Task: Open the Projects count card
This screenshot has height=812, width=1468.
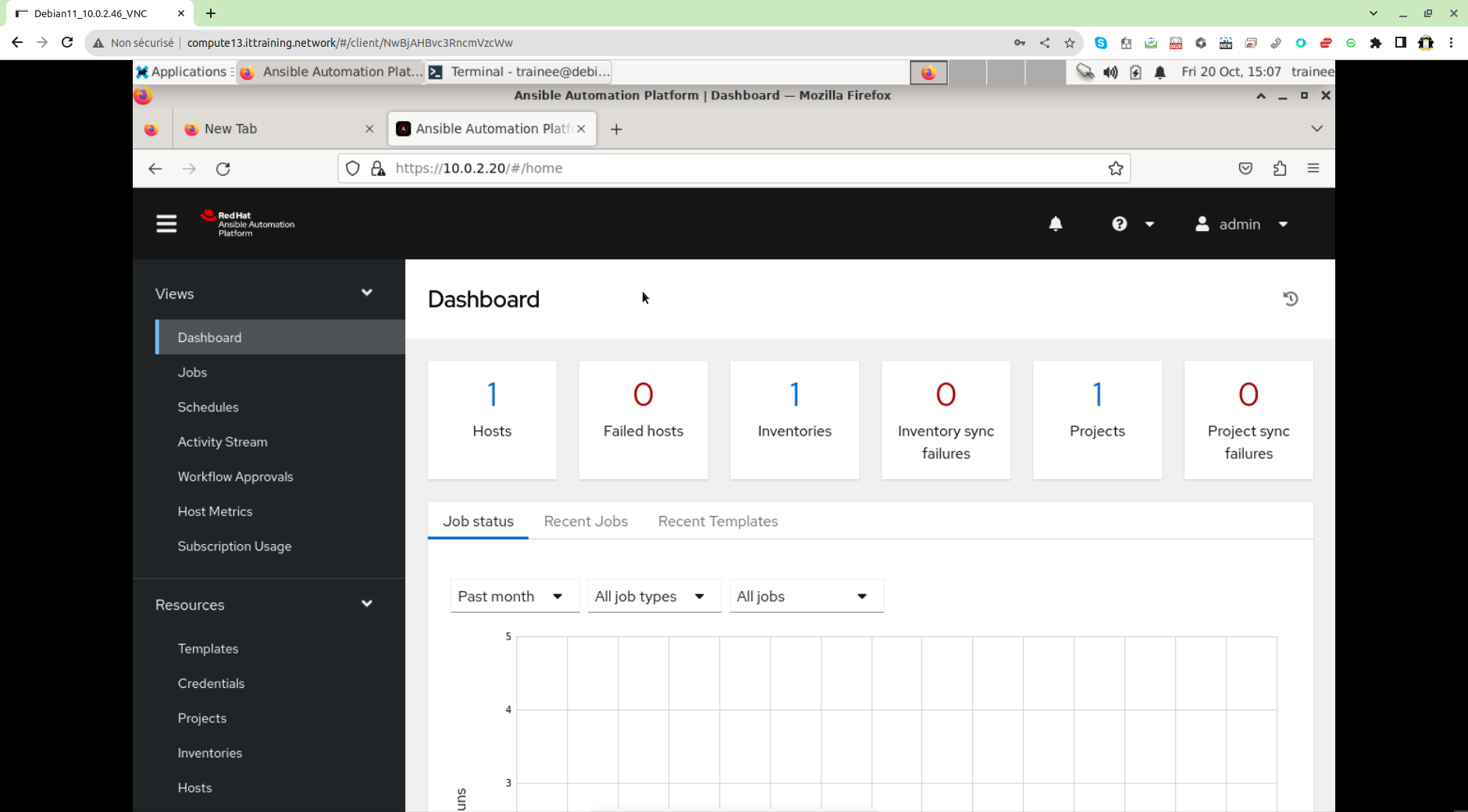Action: pos(1097,420)
